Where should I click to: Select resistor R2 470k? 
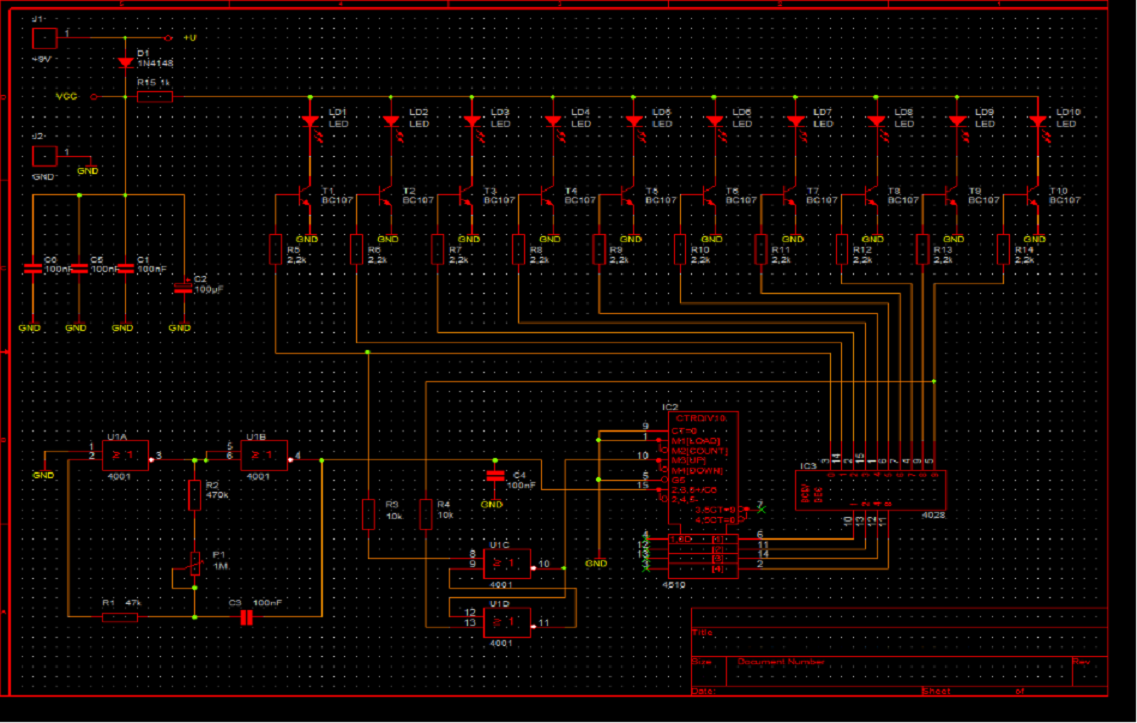tap(194, 495)
